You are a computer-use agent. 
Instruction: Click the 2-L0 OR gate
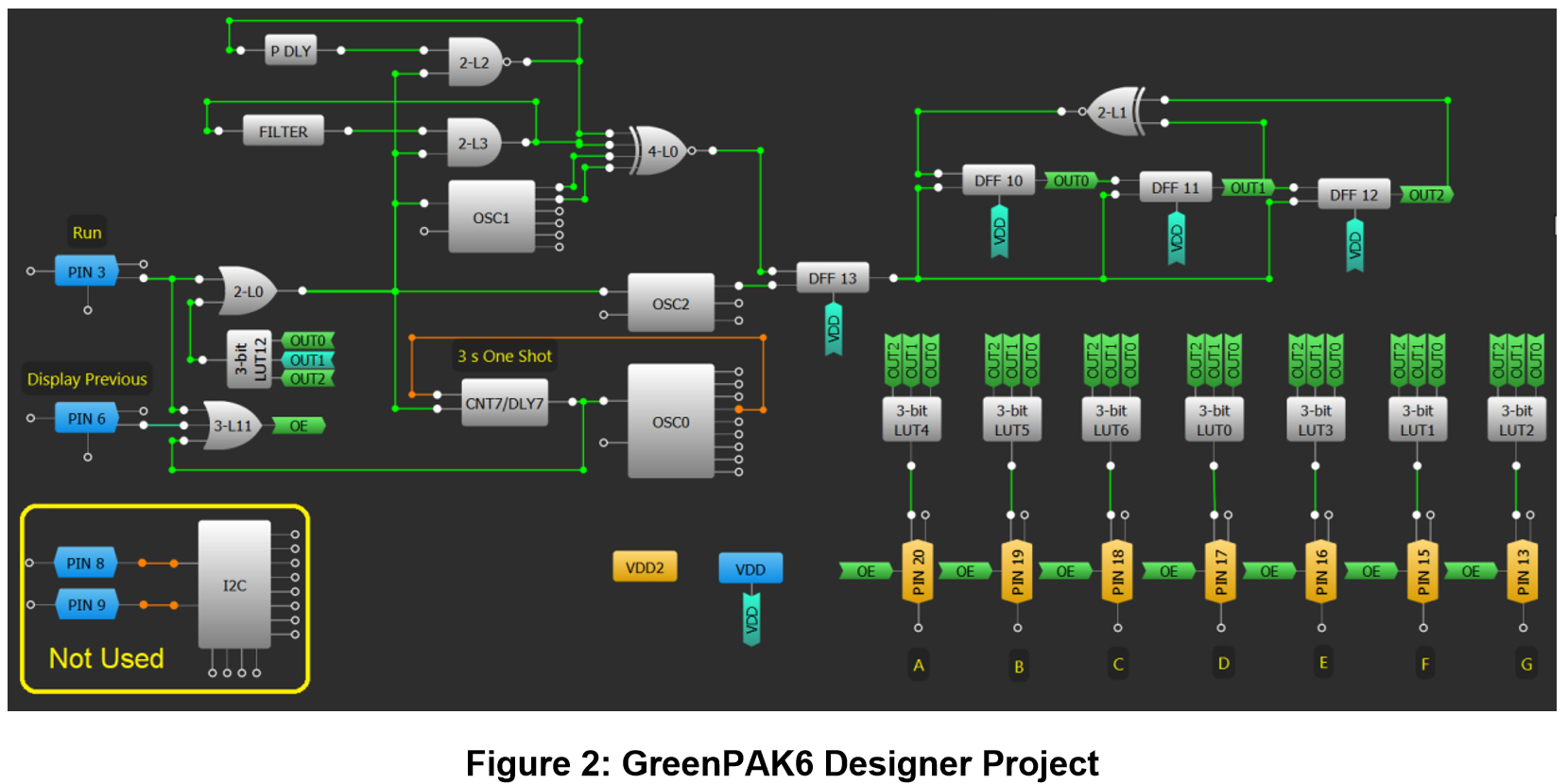(x=248, y=291)
